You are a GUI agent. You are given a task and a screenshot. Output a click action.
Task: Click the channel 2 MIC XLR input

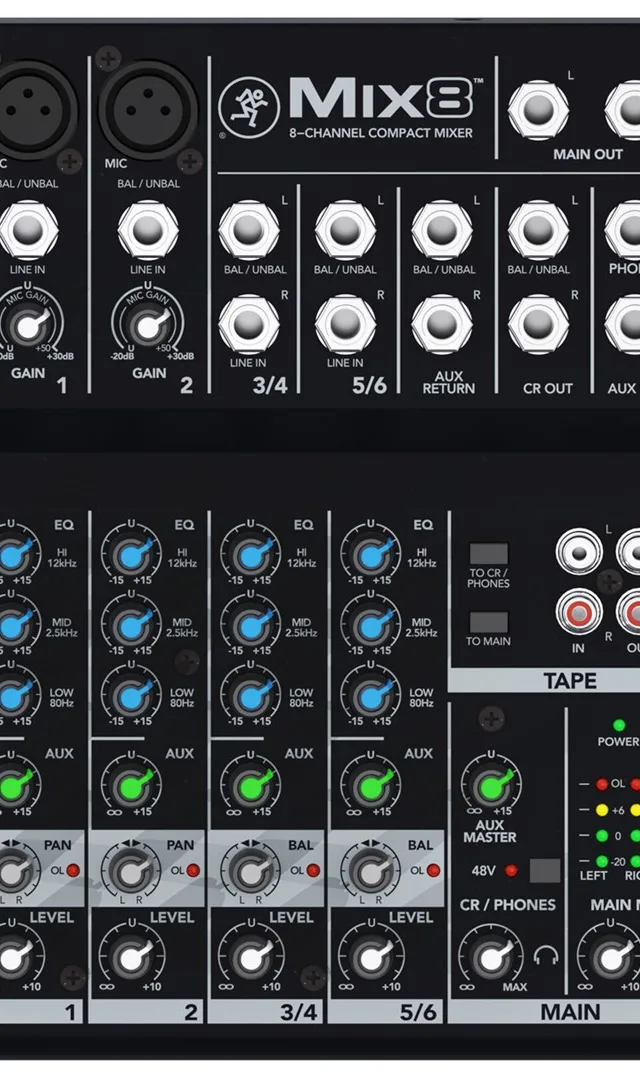click(x=148, y=110)
